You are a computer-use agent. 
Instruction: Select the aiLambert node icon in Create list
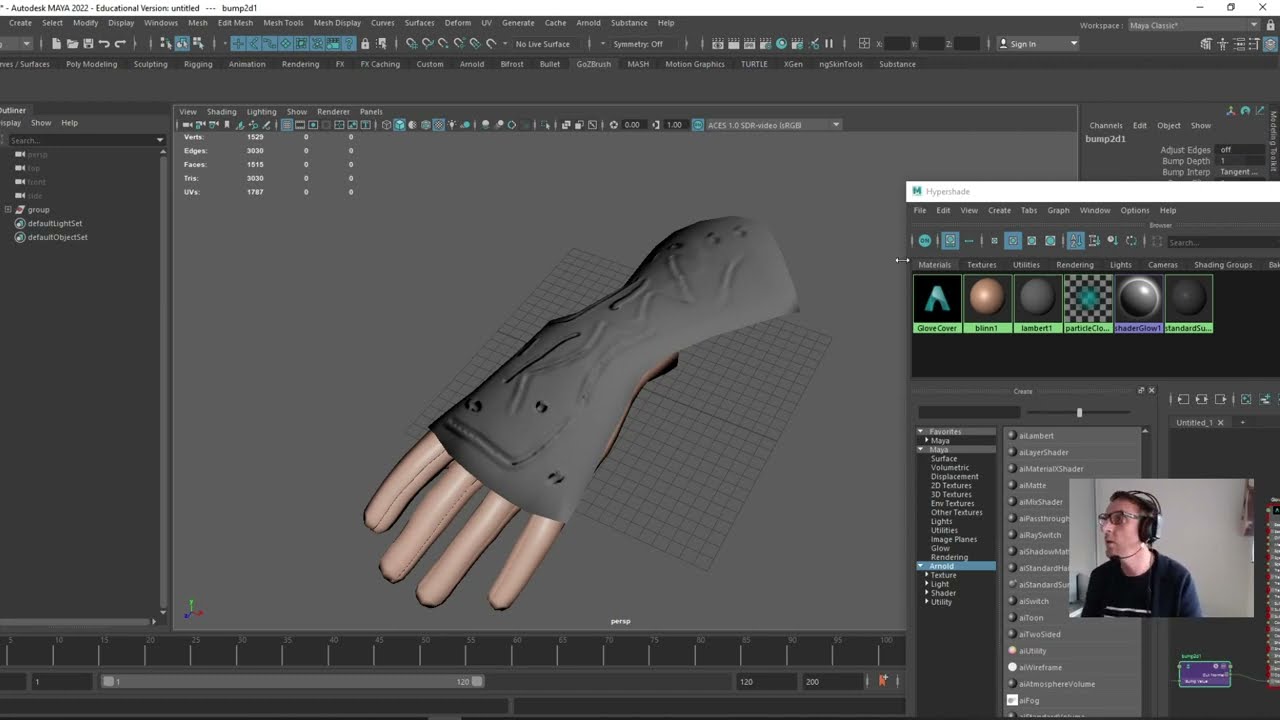click(1012, 435)
